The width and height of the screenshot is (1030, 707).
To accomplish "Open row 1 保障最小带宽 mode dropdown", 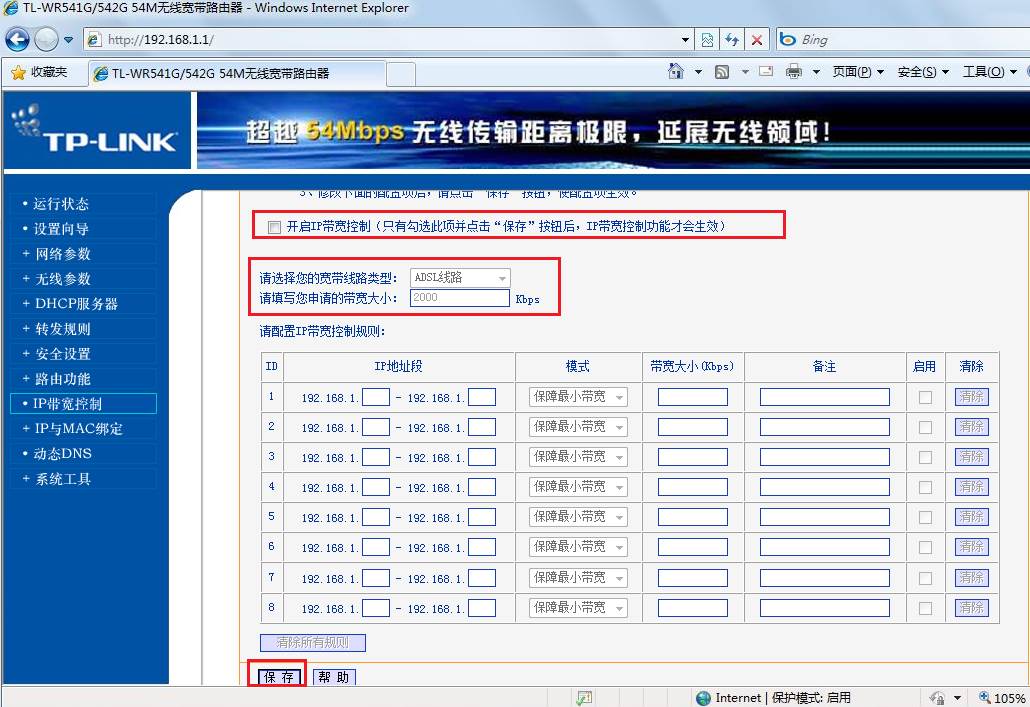I will coord(578,397).
